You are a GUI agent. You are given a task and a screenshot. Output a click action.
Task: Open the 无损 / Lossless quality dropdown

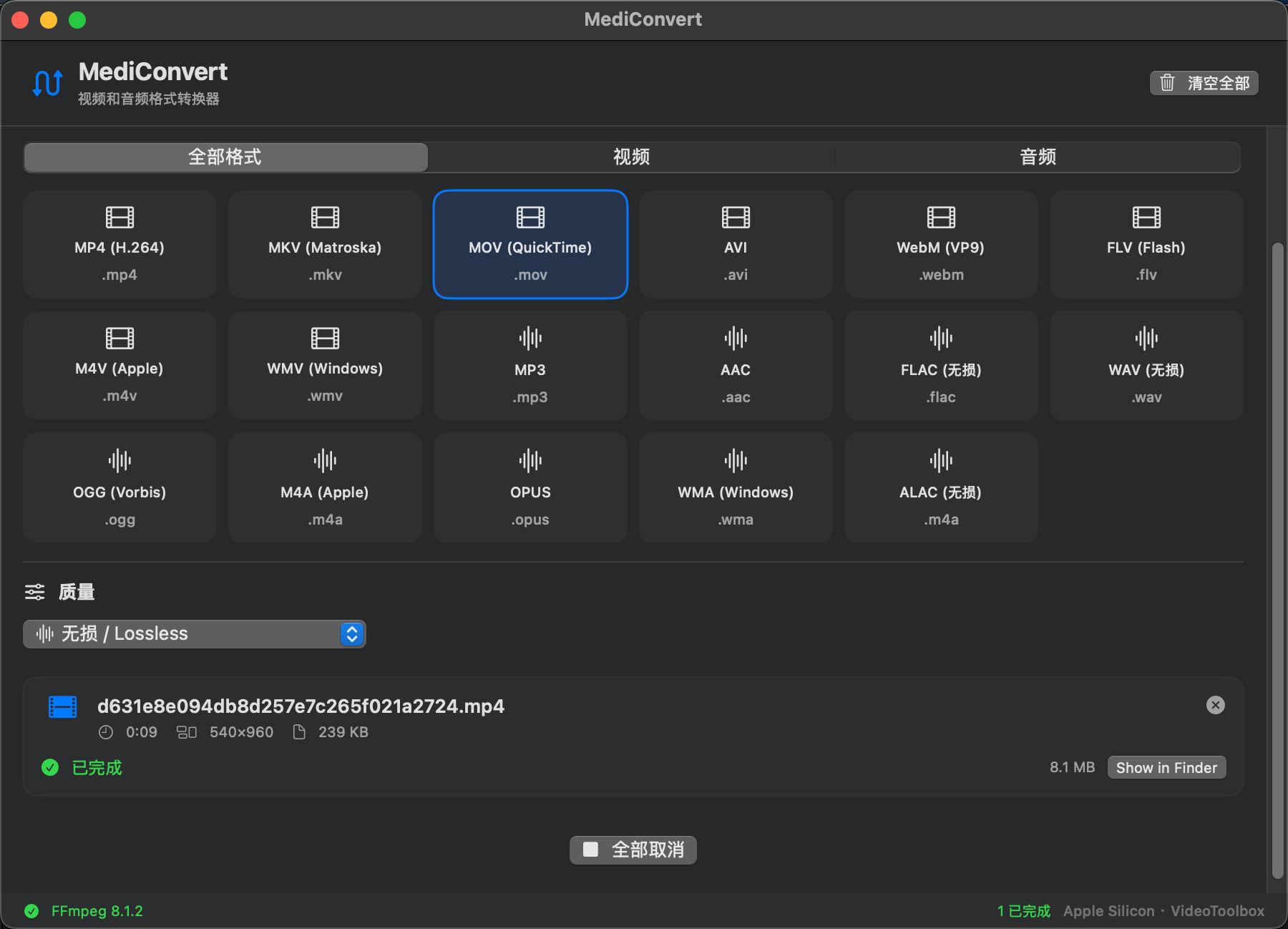195,634
